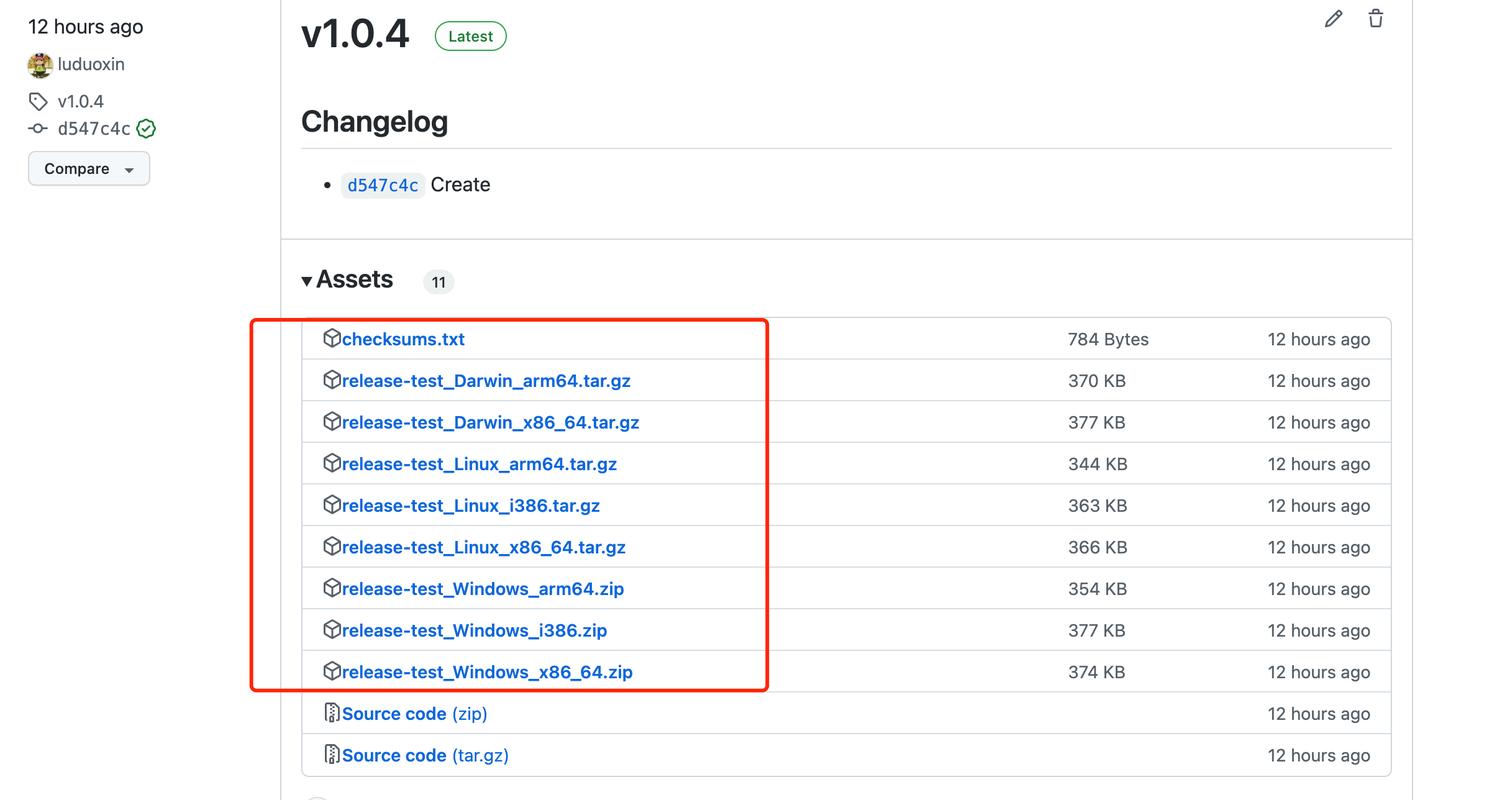Viewport: 1497px width, 800px height.
Task: Collapse the Assets section triangle
Action: tap(307, 281)
